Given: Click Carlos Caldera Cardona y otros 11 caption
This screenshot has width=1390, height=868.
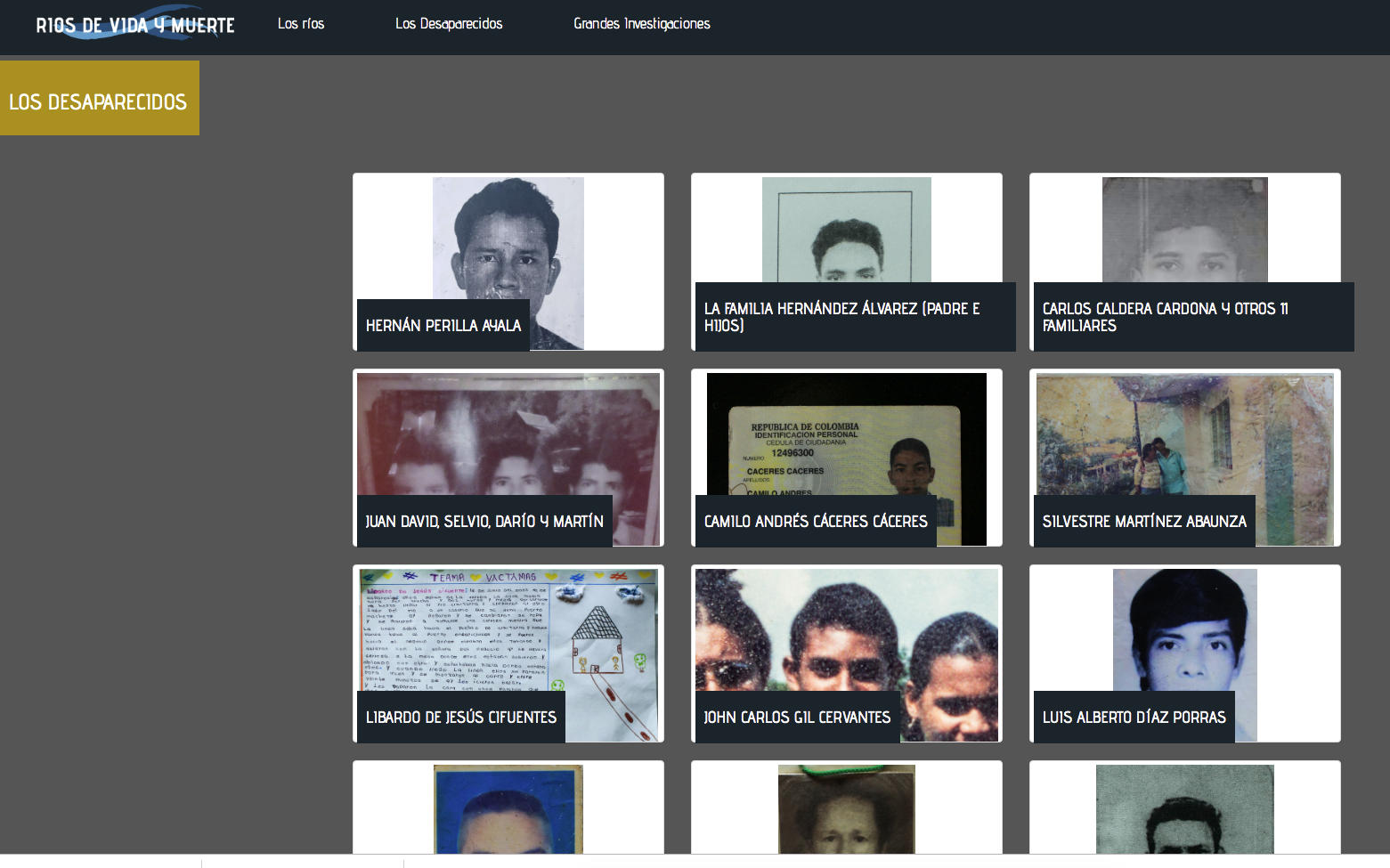Looking at the screenshot, I should point(1194,317).
